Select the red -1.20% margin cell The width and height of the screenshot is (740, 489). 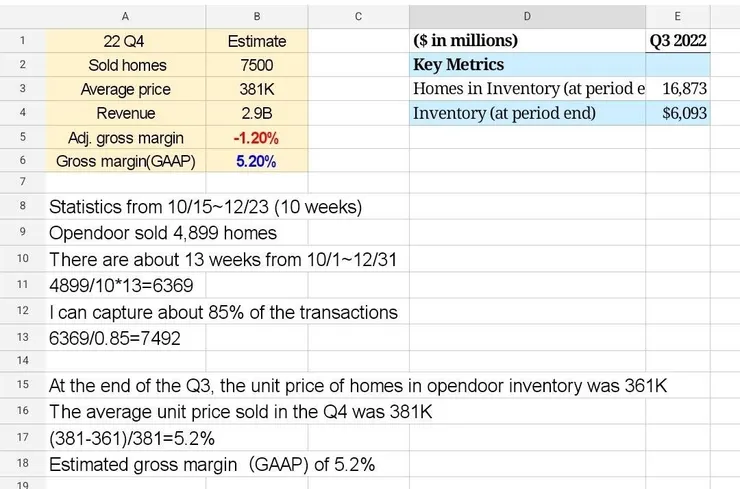click(257, 137)
